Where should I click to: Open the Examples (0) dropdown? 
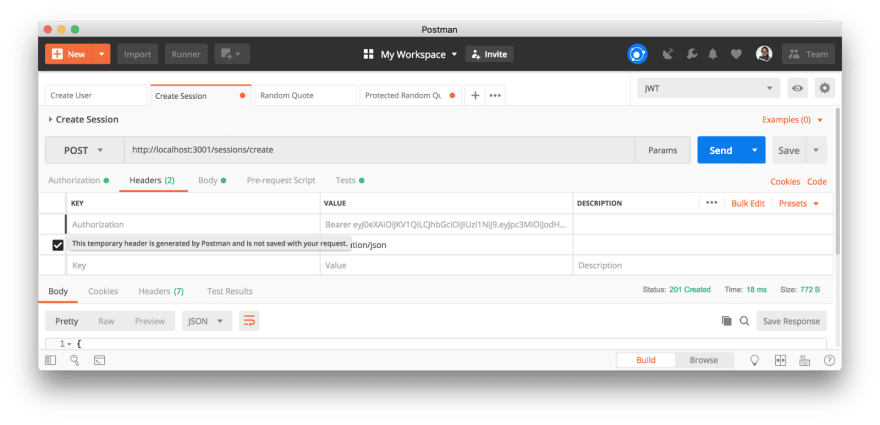click(792, 120)
